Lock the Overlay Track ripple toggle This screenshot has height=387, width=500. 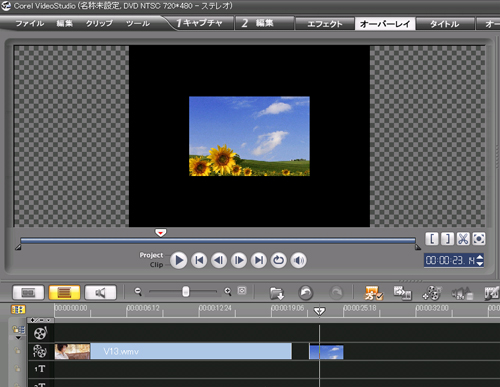click(17, 351)
